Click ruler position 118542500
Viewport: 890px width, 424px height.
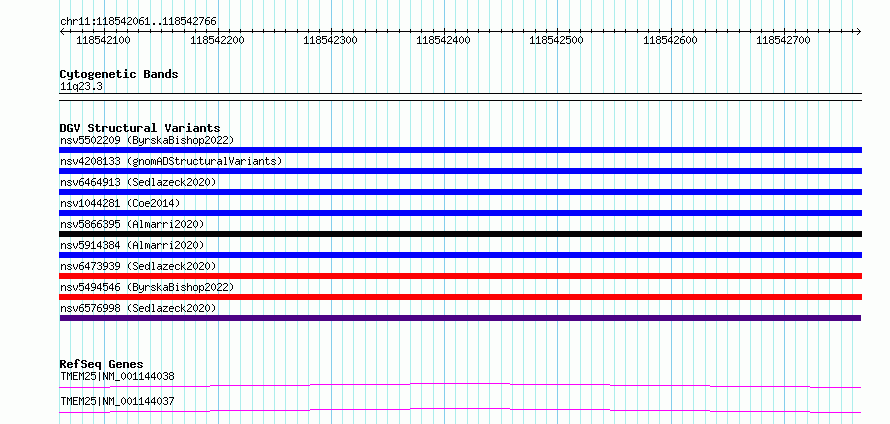556,40
